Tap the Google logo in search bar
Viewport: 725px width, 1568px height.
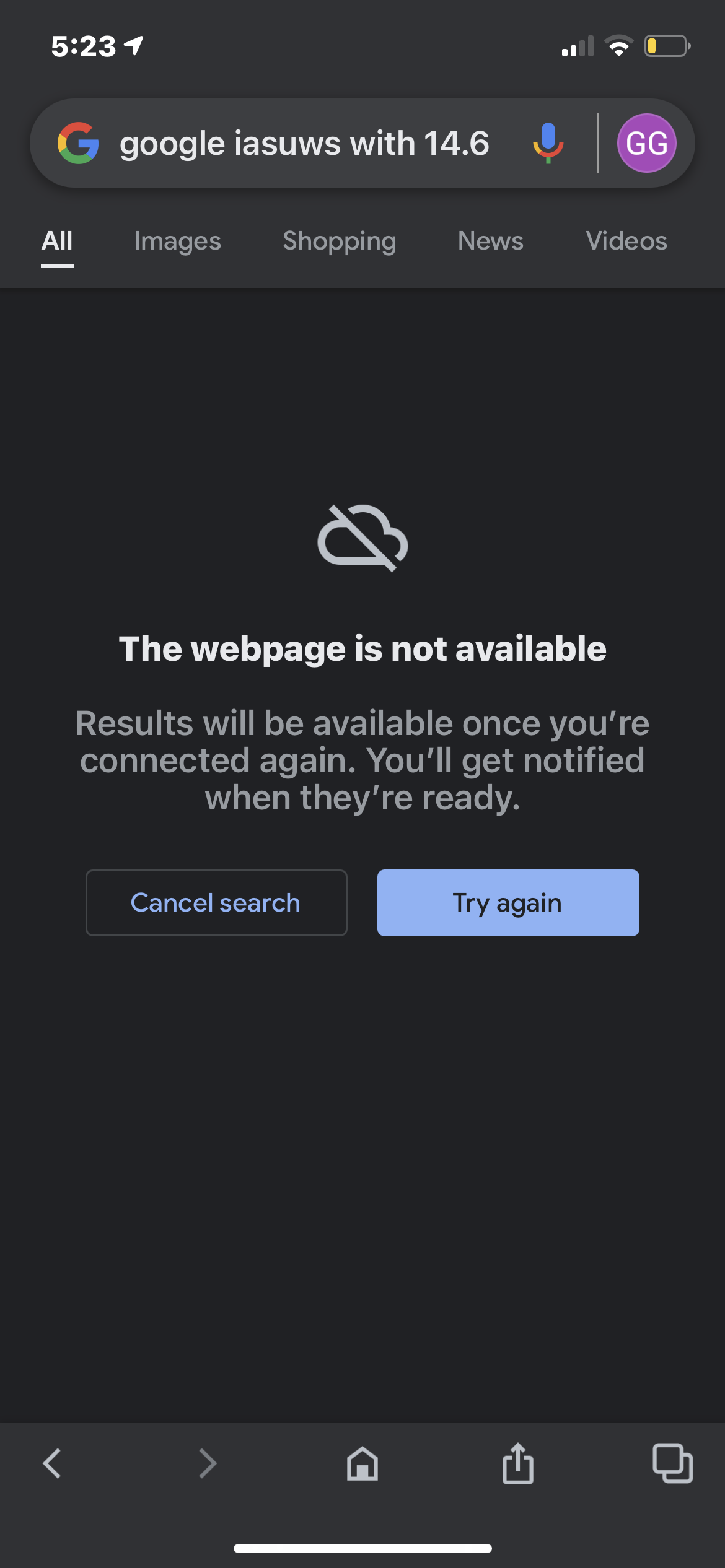78,143
